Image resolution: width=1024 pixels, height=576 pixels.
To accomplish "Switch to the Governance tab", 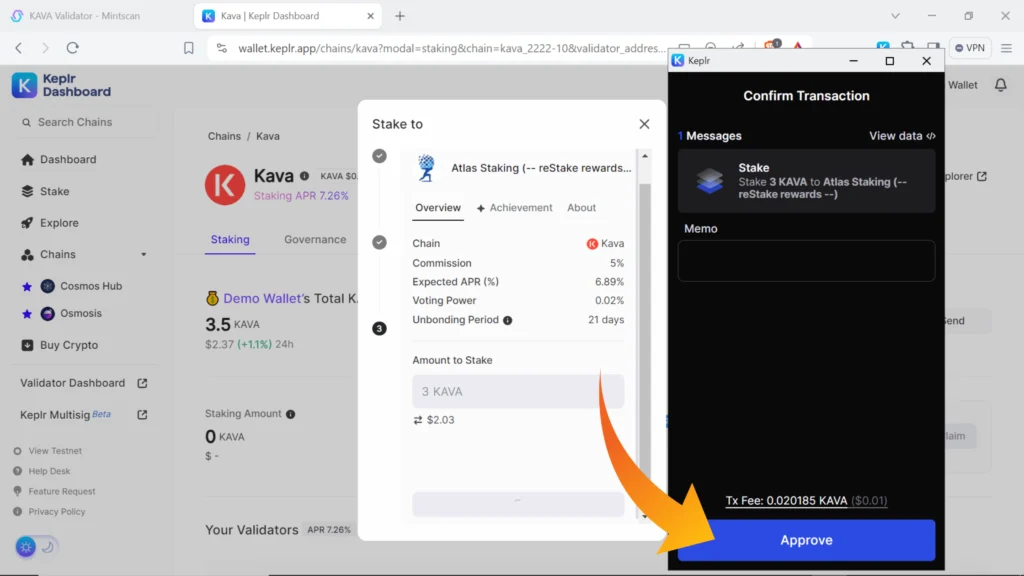I will (x=315, y=240).
